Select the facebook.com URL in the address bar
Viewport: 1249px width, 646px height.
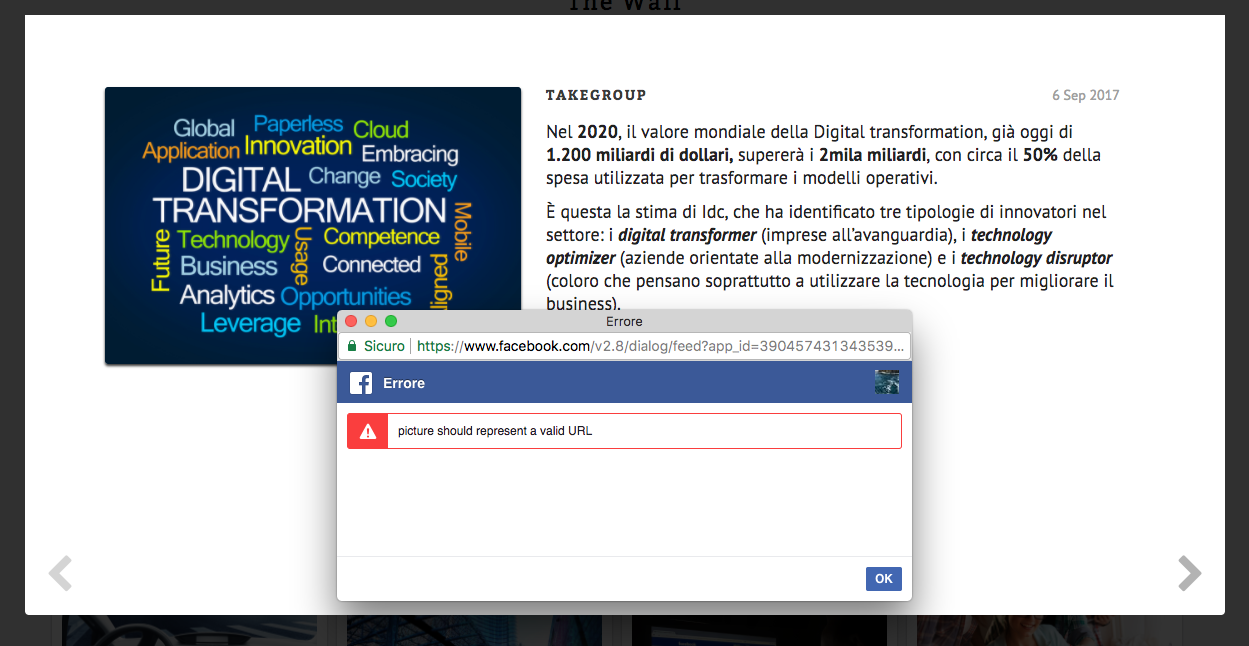click(660, 346)
